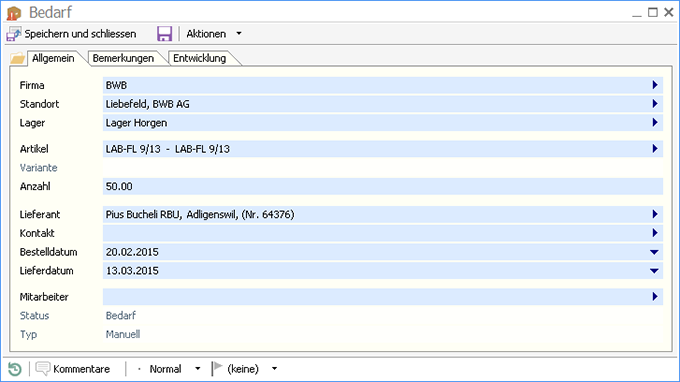
Task: Click the flag icon in bottom bar
Action: coord(217,369)
